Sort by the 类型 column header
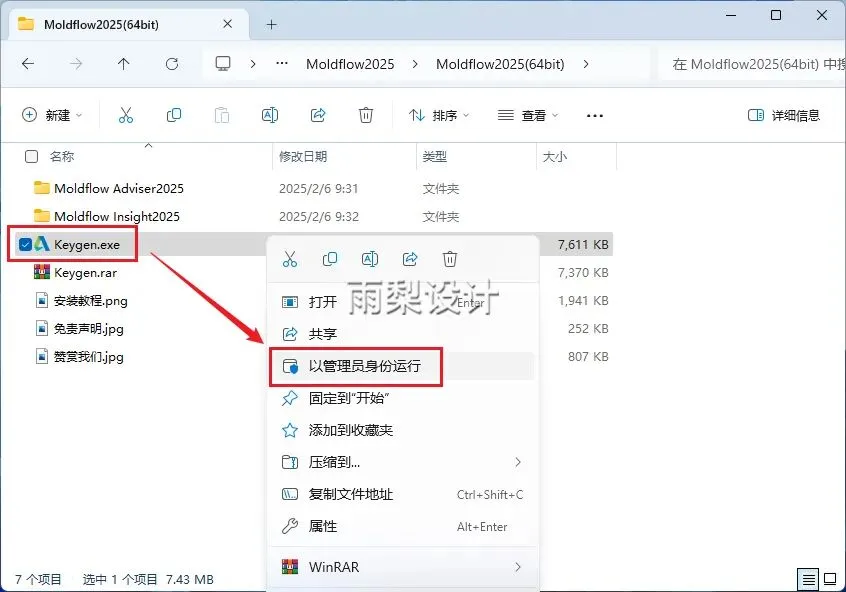846x592 pixels. coord(434,156)
